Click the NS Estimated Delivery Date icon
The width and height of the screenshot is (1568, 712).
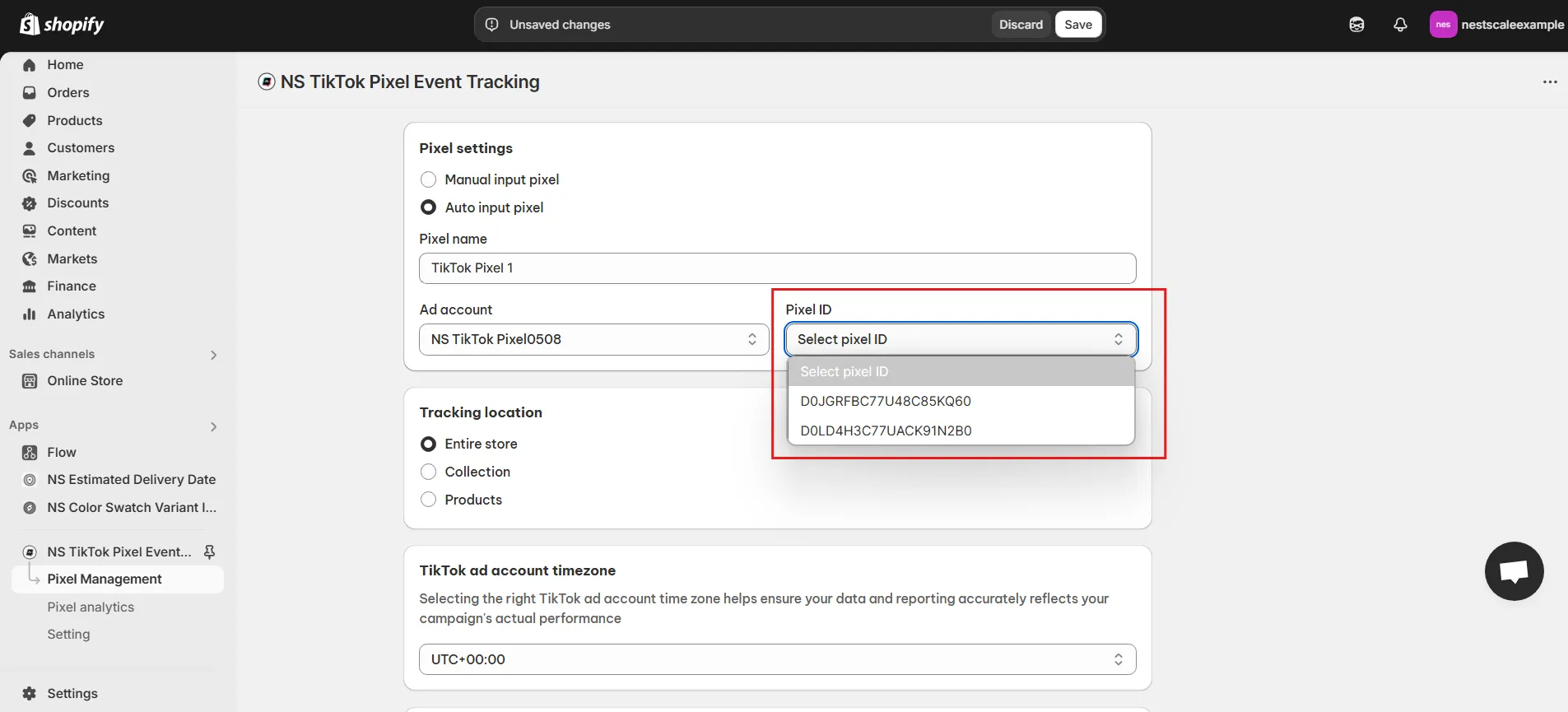coord(30,480)
